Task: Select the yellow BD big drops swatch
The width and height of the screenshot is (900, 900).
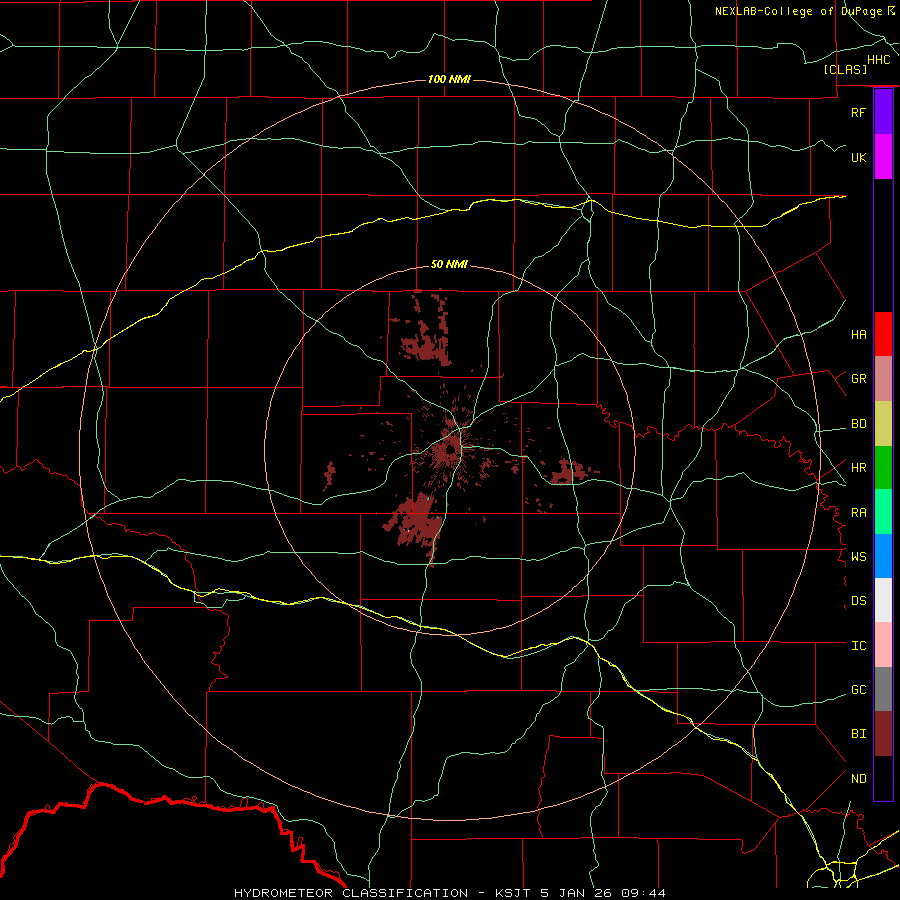Action: tap(883, 424)
